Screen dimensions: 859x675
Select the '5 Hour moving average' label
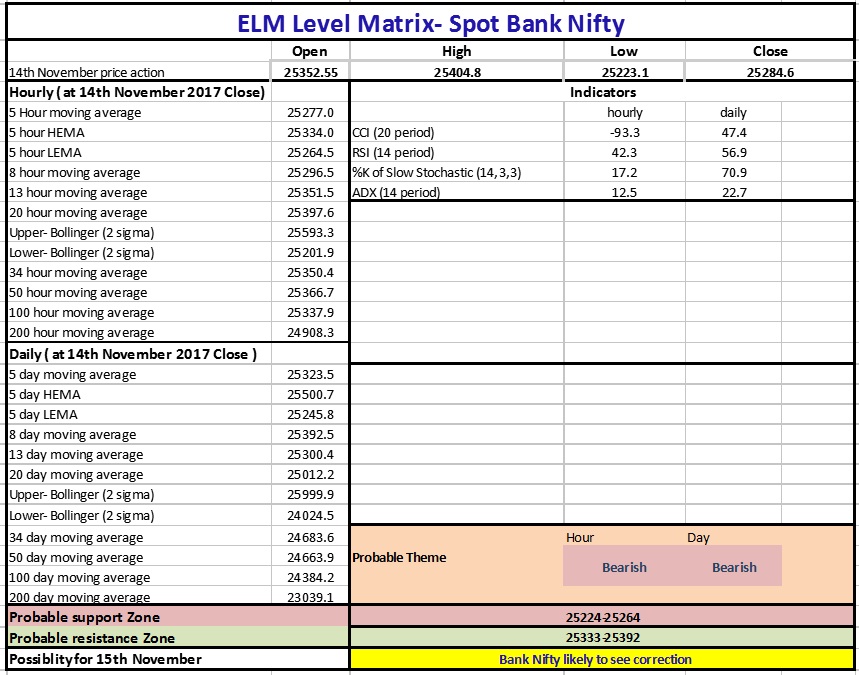pos(75,112)
